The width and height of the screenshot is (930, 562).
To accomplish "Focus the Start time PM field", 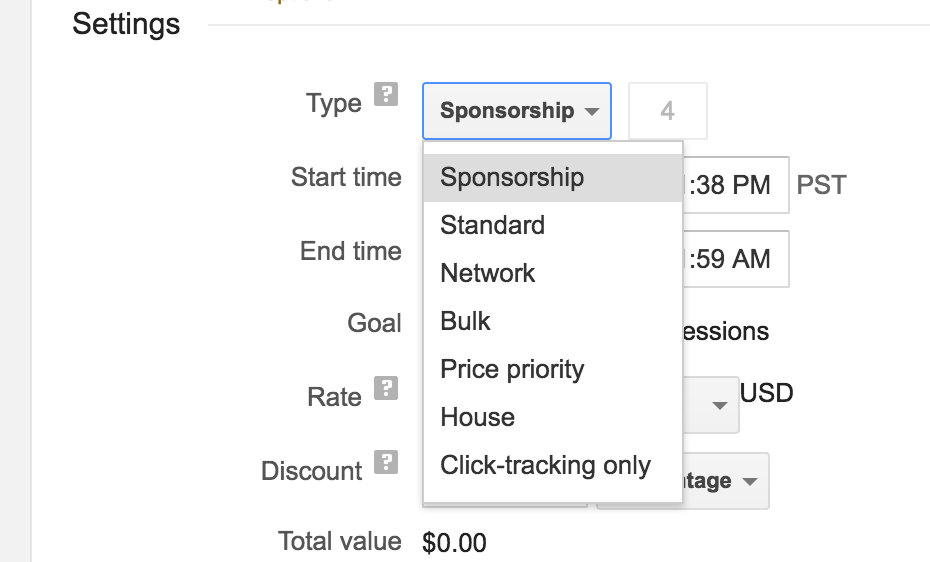I will click(736, 185).
